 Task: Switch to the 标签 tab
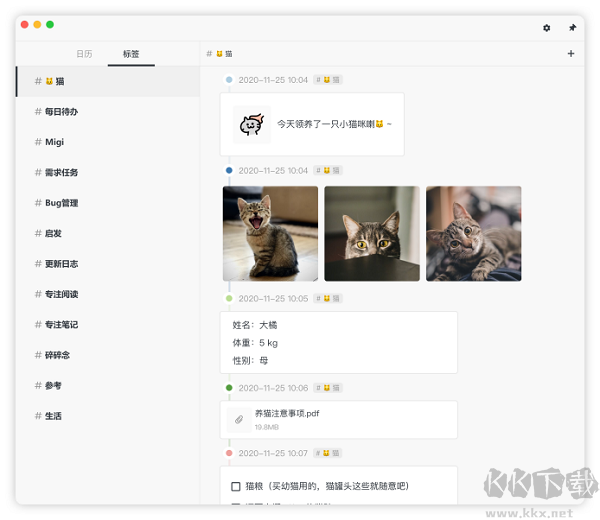131,54
